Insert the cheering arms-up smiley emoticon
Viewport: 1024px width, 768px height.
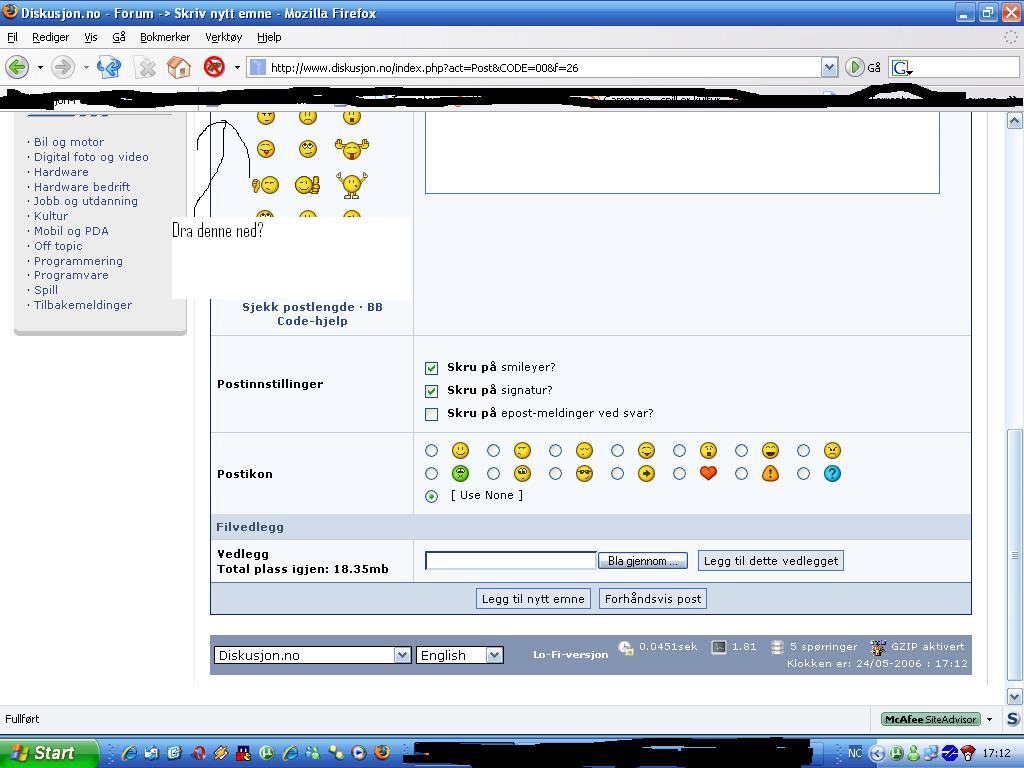pos(352,185)
